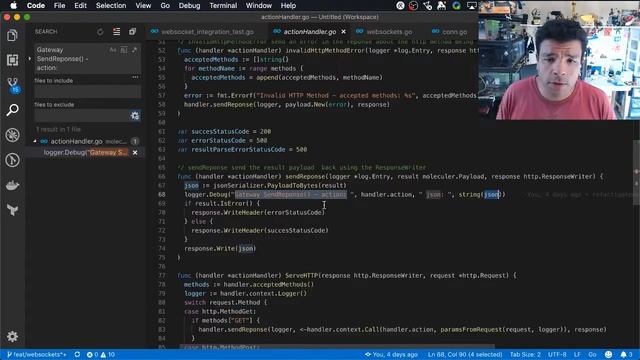
Task: Click 'Tab Size: 2' indentation setting
Action: 525,355
